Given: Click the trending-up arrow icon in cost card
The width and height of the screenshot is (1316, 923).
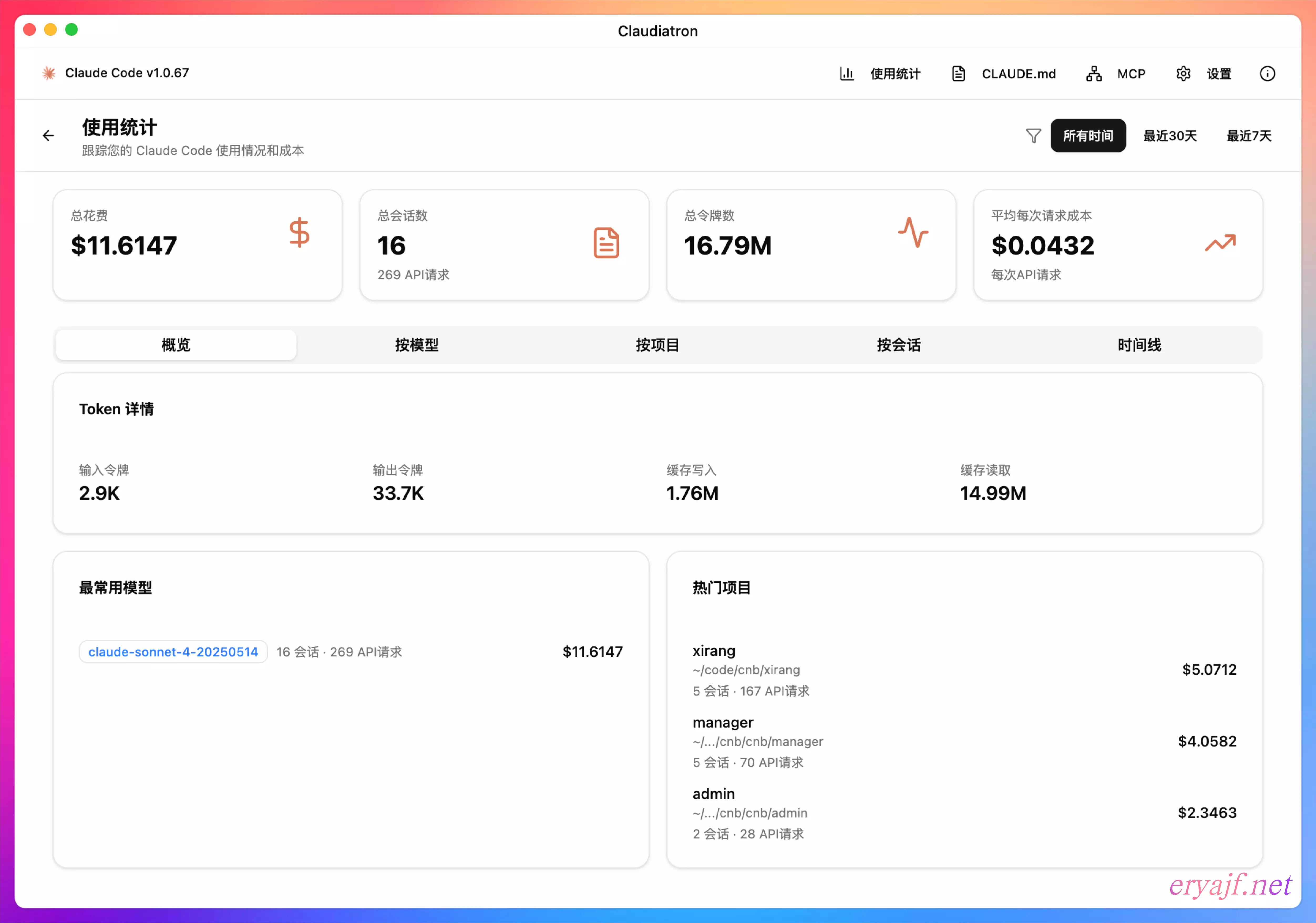Looking at the screenshot, I should [x=1220, y=243].
